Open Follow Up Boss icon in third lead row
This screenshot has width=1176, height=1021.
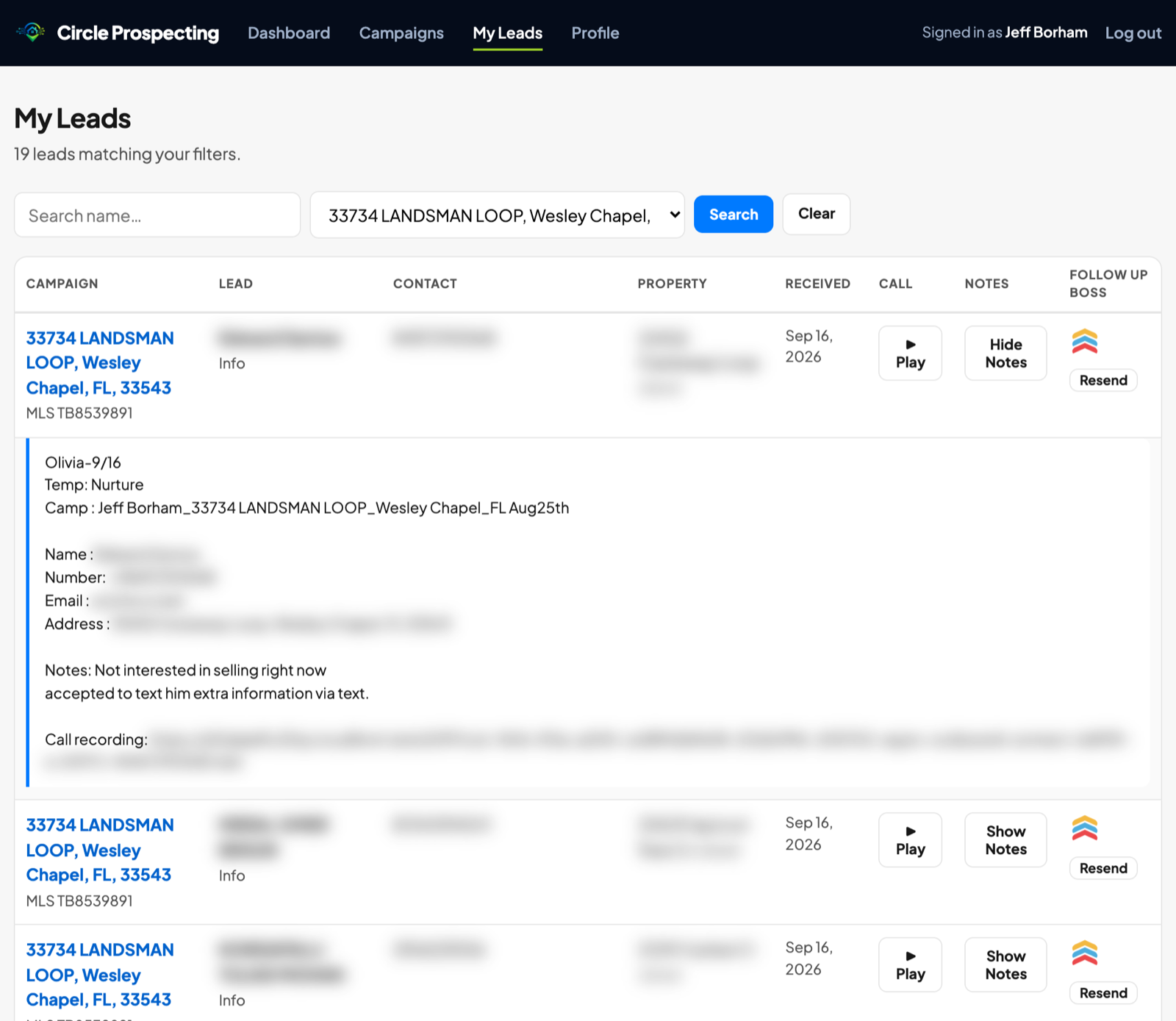[1084, 953]
